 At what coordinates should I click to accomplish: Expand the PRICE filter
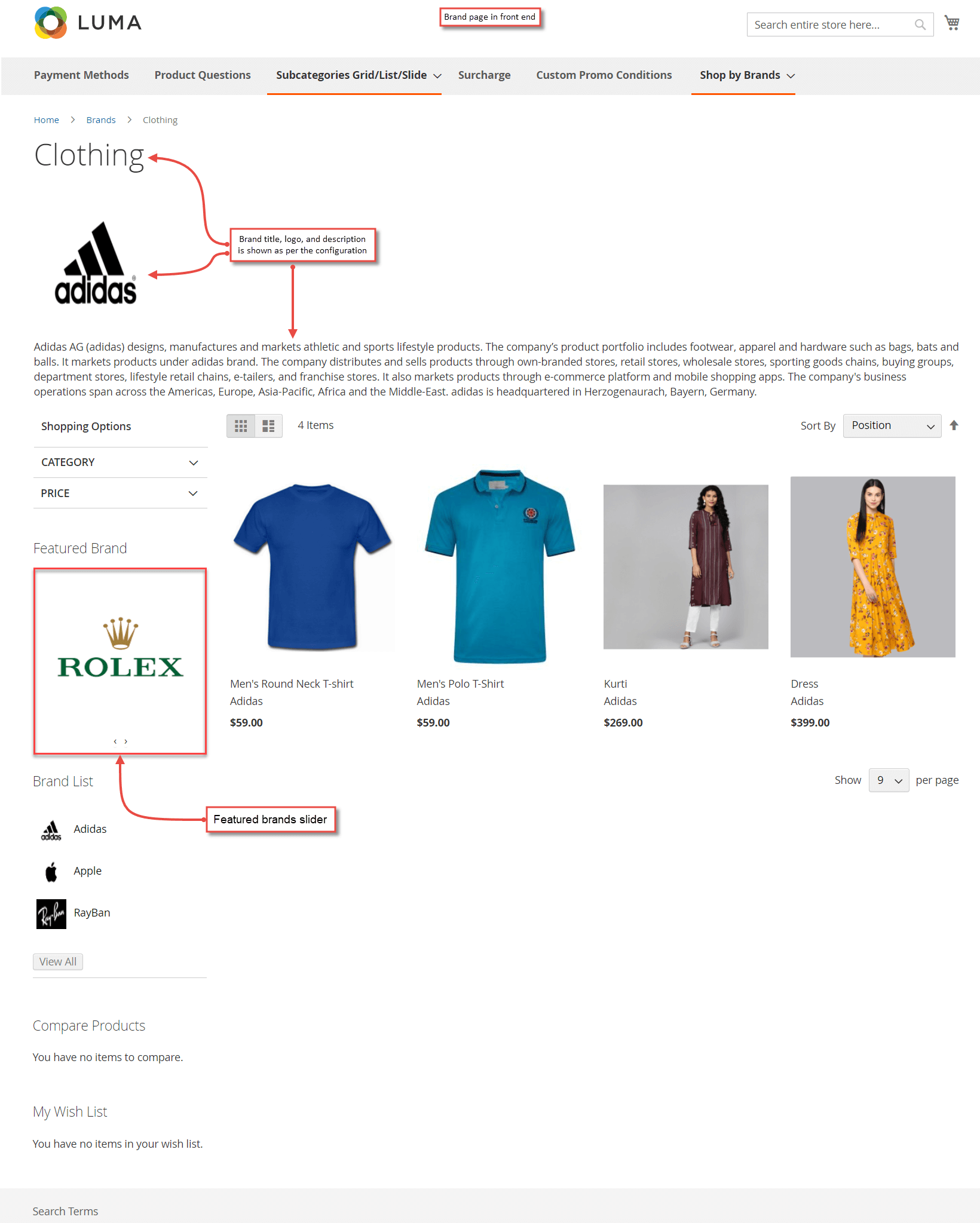(120, 494)
